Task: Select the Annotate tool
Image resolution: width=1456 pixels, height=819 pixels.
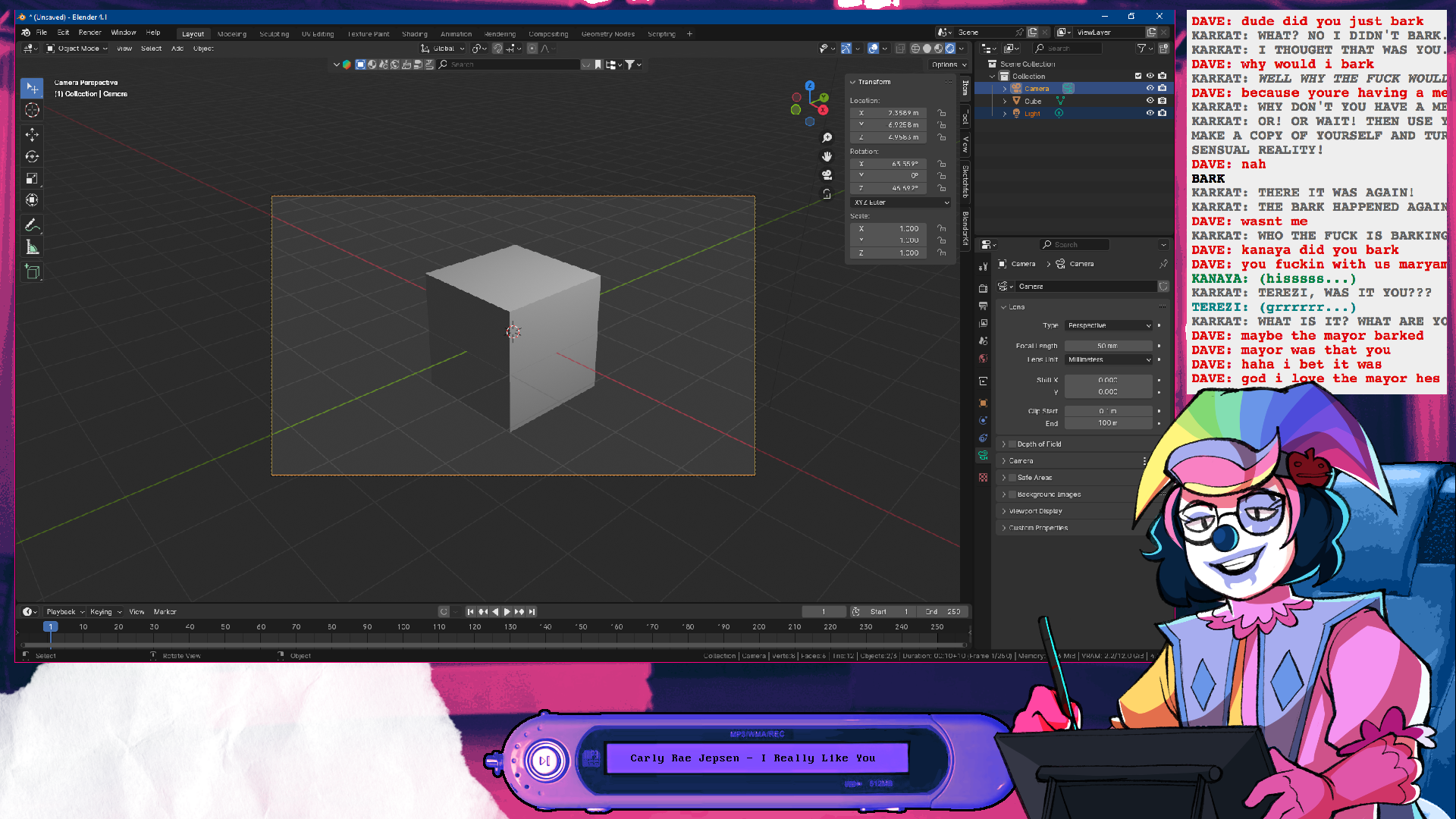Action: point(32,225)
